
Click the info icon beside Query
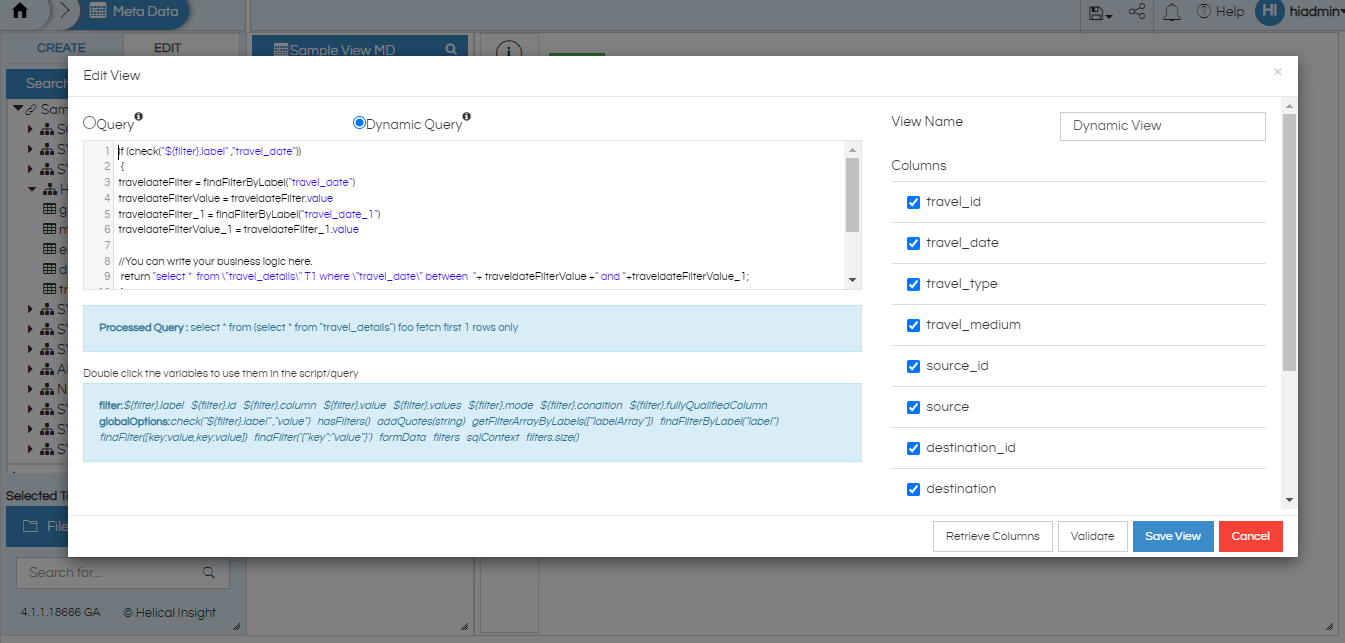point(138,116)
